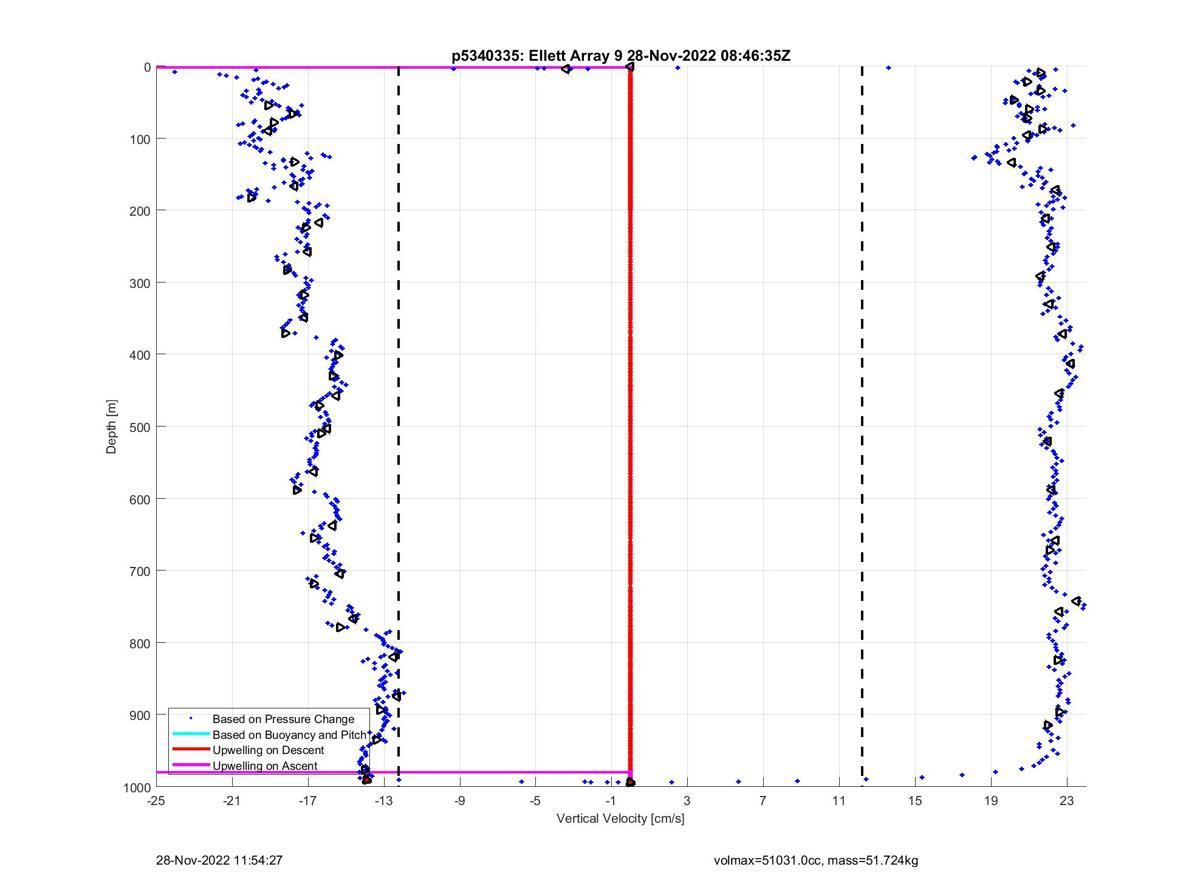Image resolution: width=1200 pixels, height=885 pixels.
Task: Click x-axis tick label '-9'
Action: [460, 801]
